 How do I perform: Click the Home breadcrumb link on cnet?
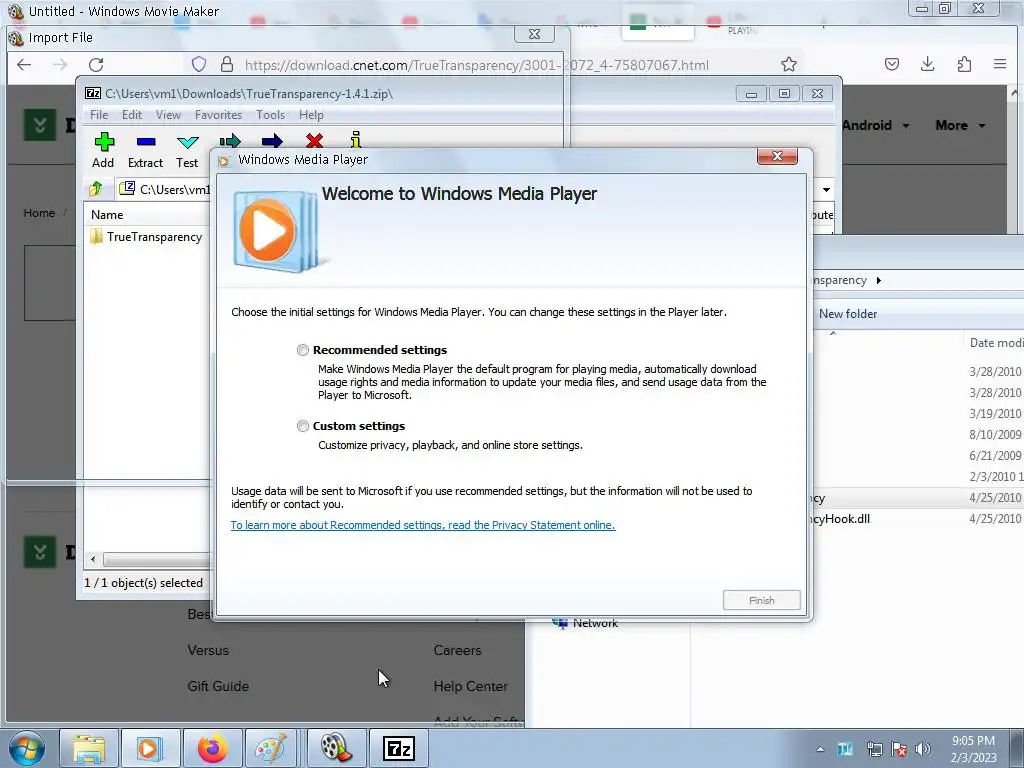39,213
